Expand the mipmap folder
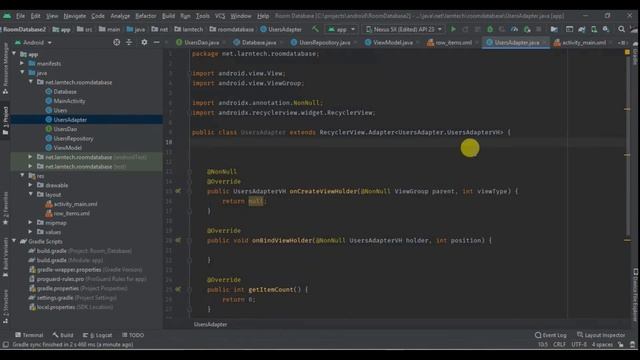 pyautogui.click(x=30, y=222)
